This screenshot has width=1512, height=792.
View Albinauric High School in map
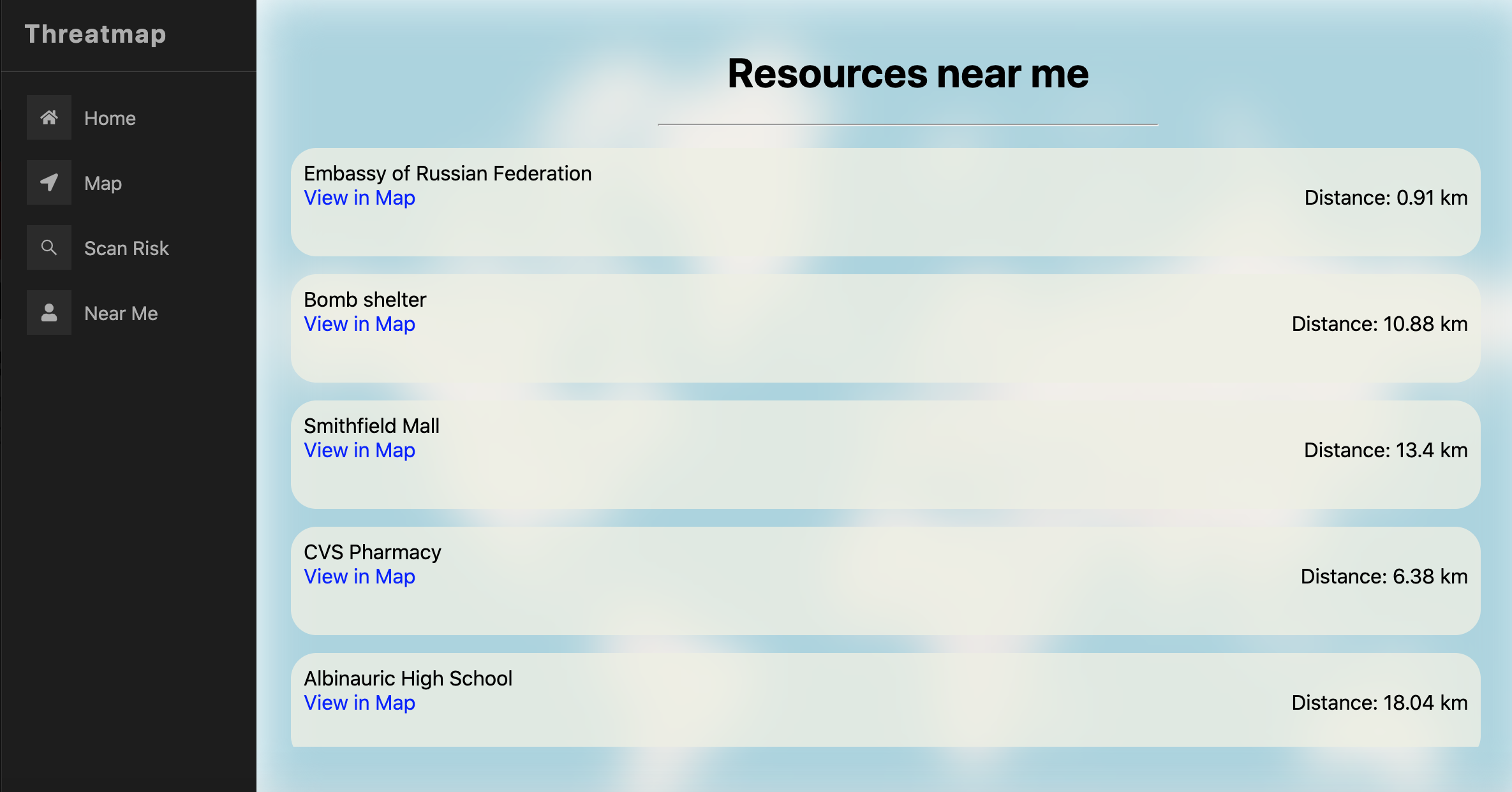[x=359, y=703]
